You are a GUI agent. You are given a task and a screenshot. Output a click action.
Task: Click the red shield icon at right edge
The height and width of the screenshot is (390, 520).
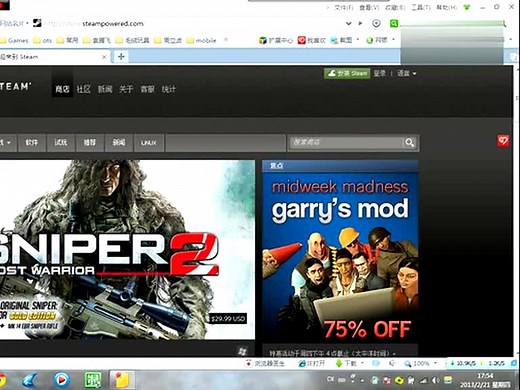pyautogui.click(x=503, y=141)
